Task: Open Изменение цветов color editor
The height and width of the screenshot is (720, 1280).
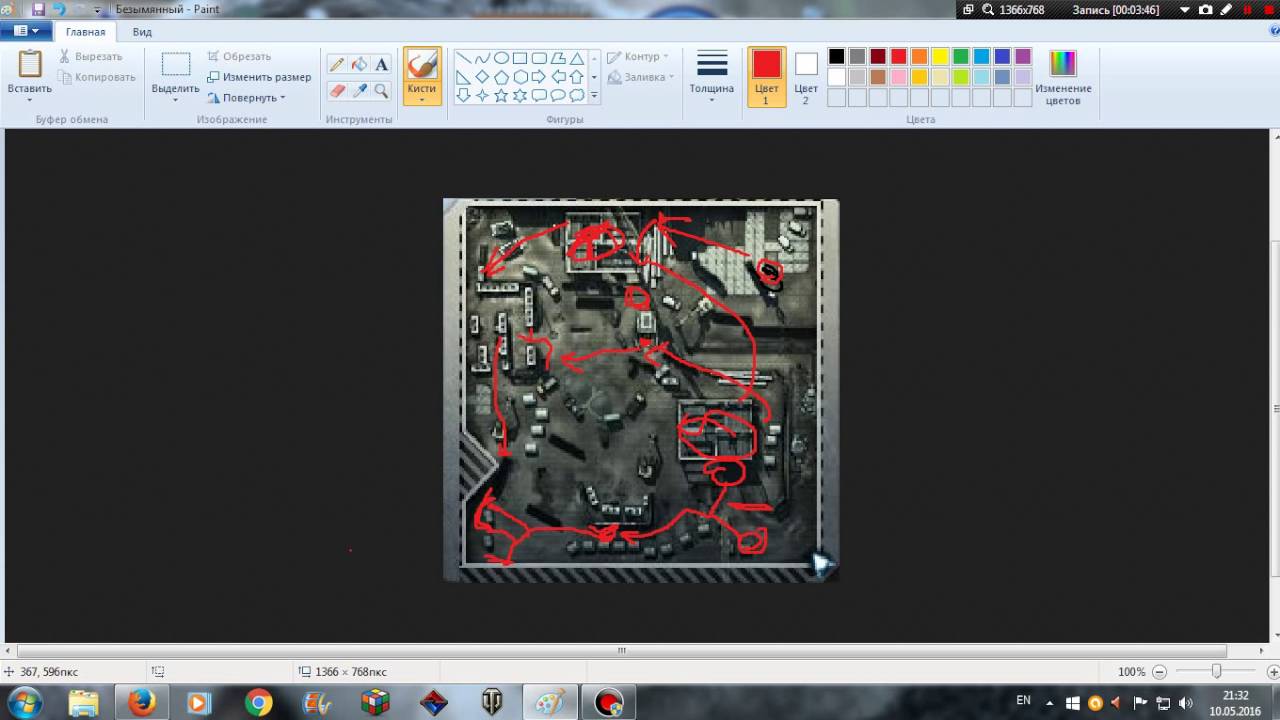Action: (x=1063, y=76)
